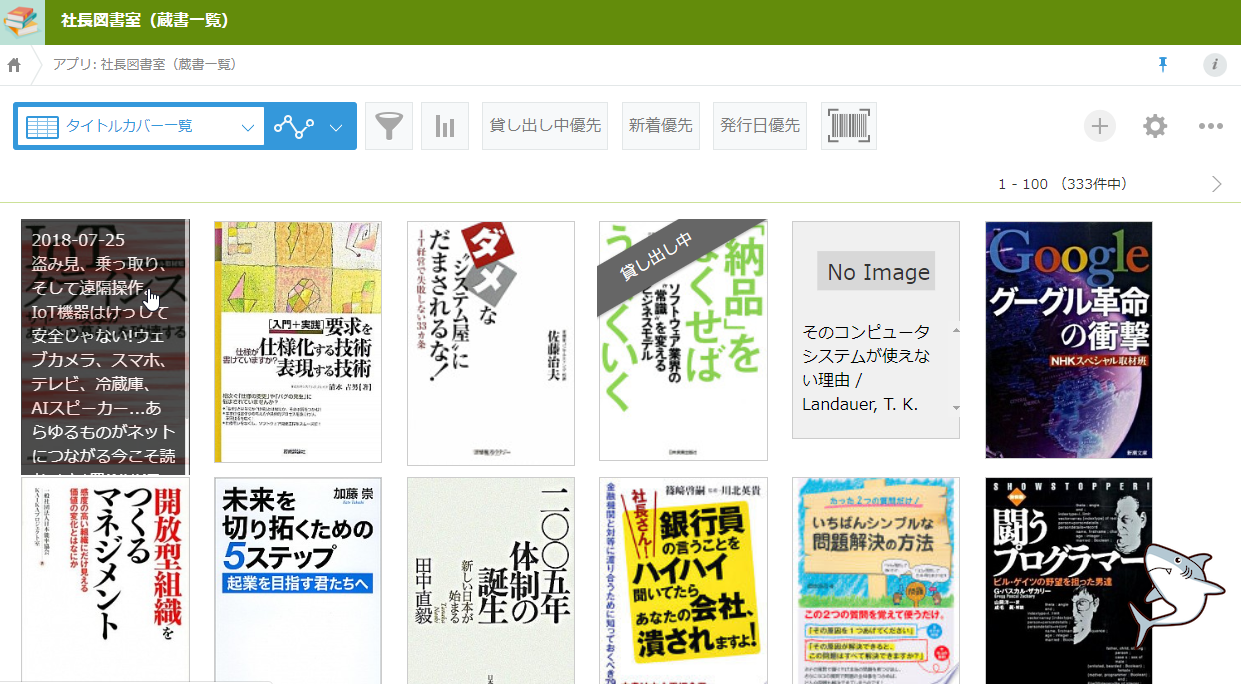Go to the home portal icon
The height and width of the screenshot is (684, 1241).
point(14,65)
